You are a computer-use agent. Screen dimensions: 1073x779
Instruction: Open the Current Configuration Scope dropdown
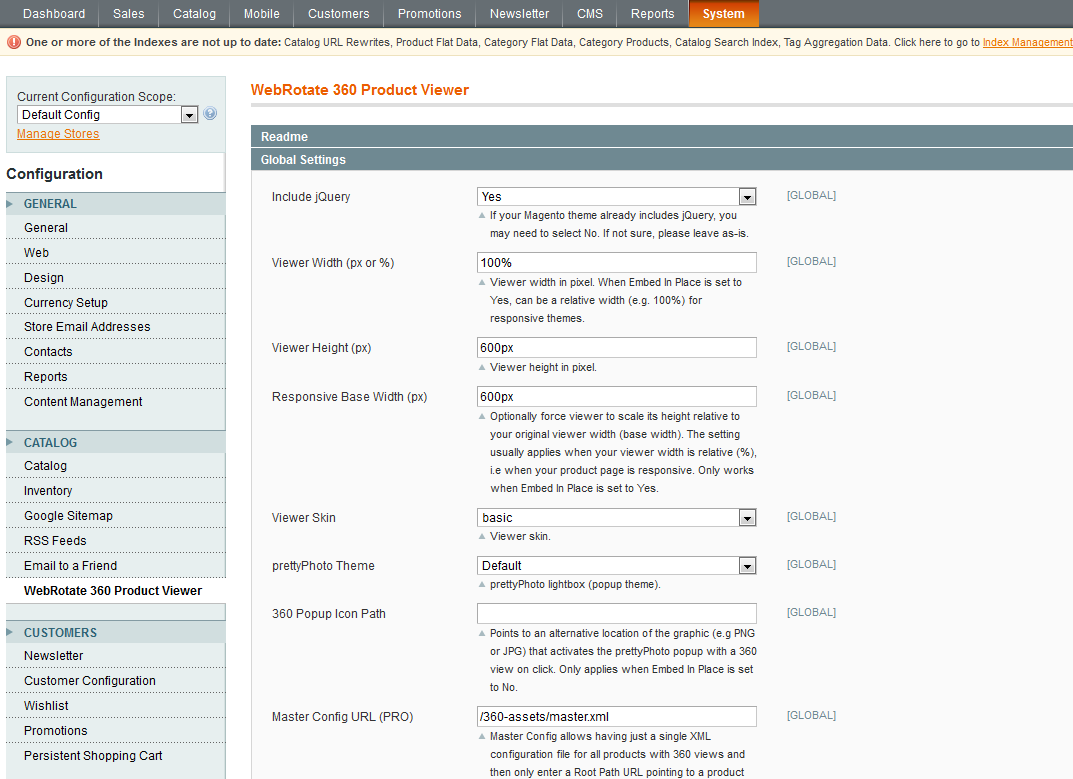[107, 114]
